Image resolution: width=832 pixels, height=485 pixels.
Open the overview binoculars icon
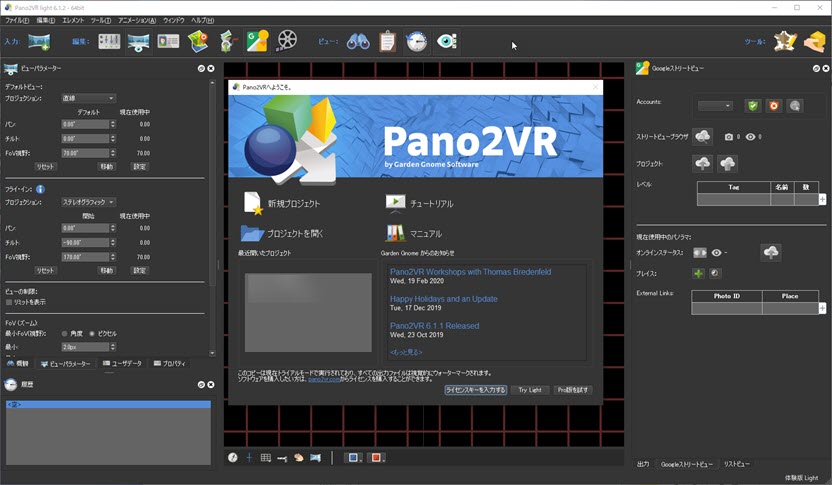click(358, 41)
